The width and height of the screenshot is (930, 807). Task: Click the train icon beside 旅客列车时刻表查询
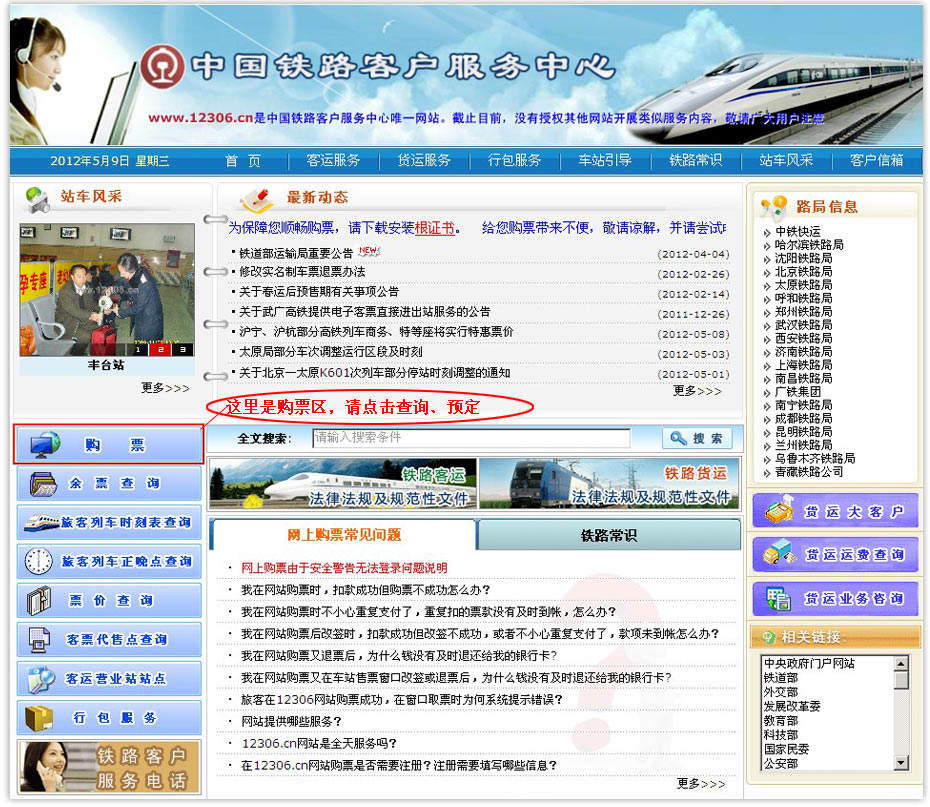pyautogui.click(x=42, y=522)
